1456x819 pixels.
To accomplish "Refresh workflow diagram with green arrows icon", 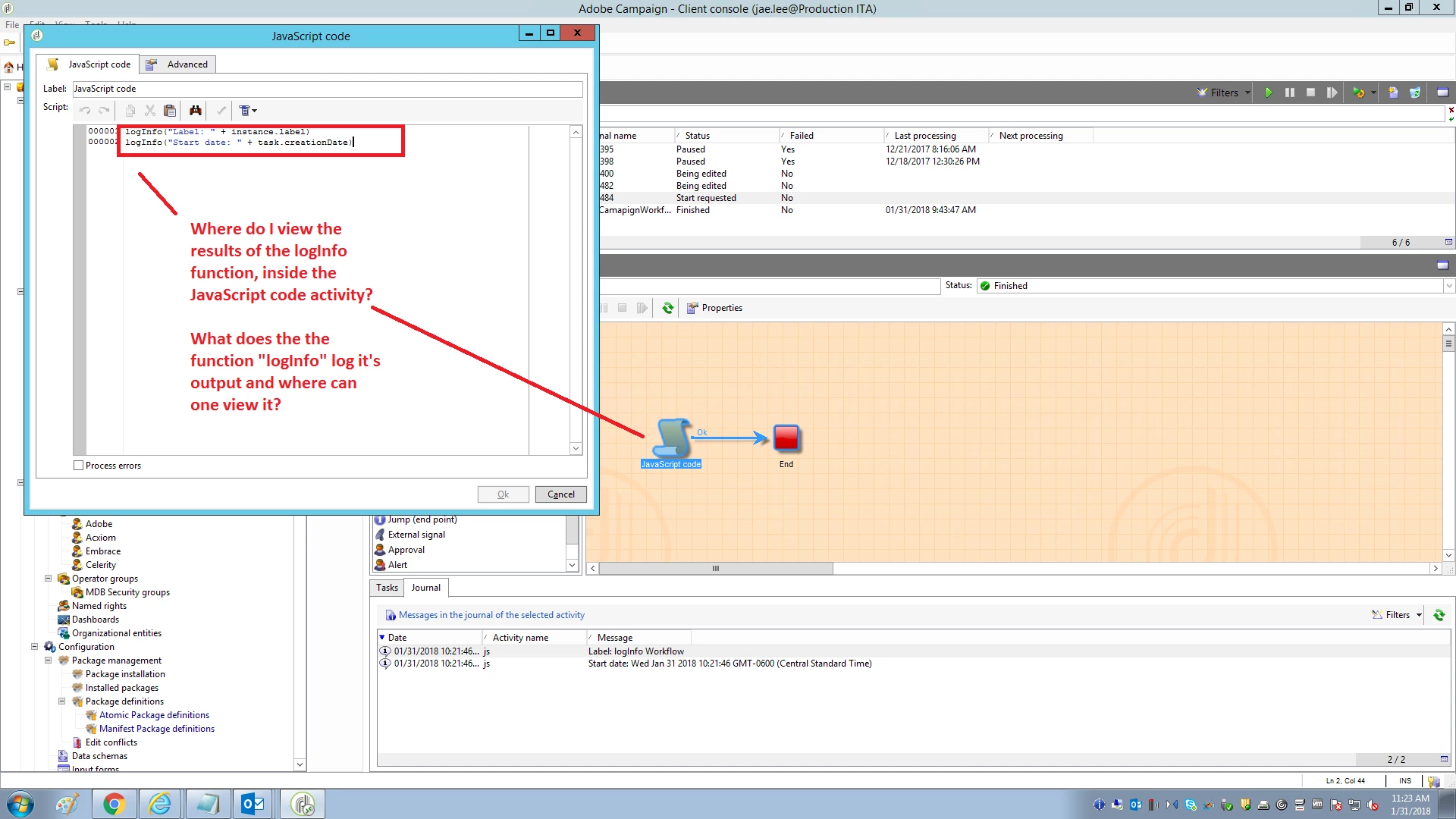I will coord(667,308).
